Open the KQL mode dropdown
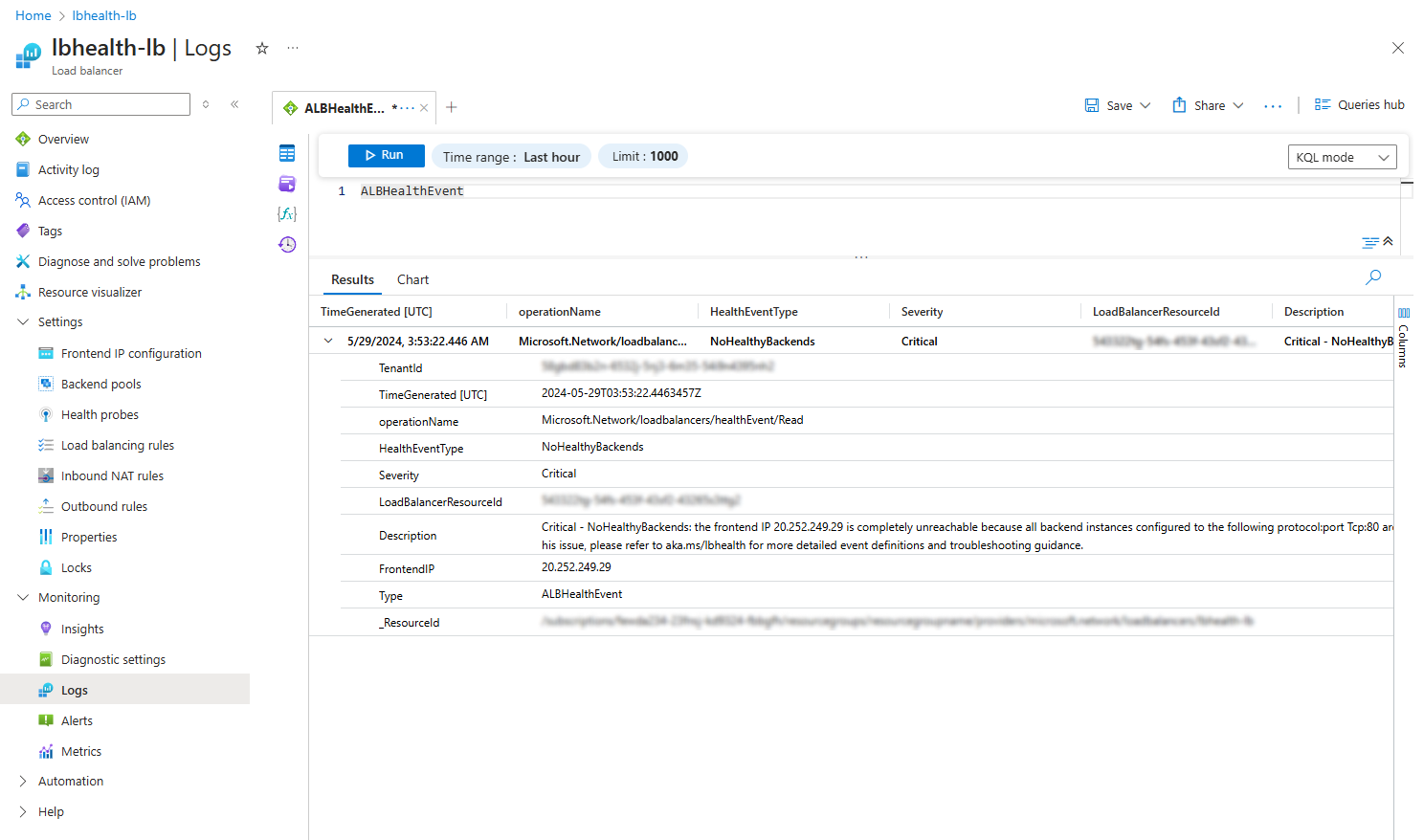 [1342, 157]
